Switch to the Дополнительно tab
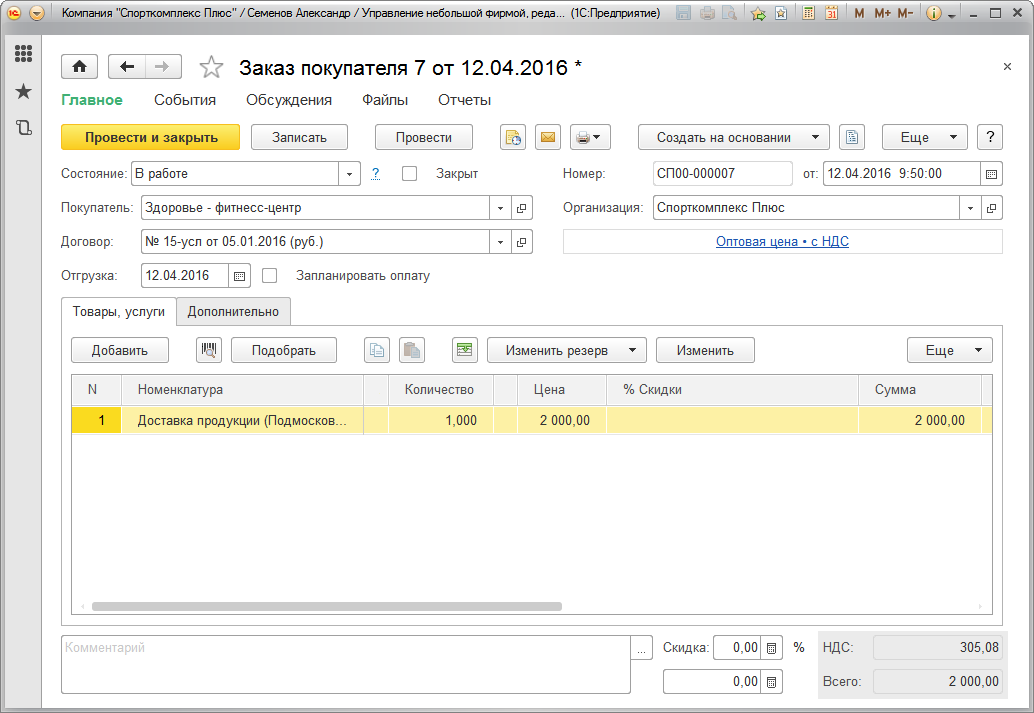The image size is (1034, 713). (233, 311)
